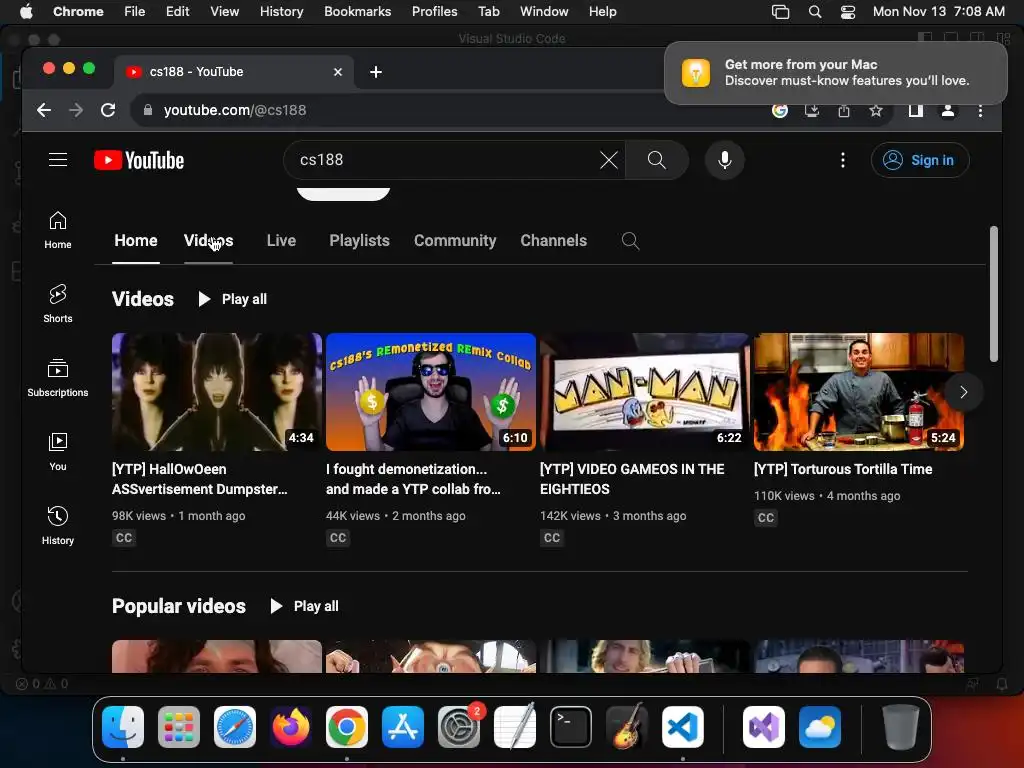Screen dimensions: 1024x768
Task: Show next videos with right chevron
Action: [963, 392]
